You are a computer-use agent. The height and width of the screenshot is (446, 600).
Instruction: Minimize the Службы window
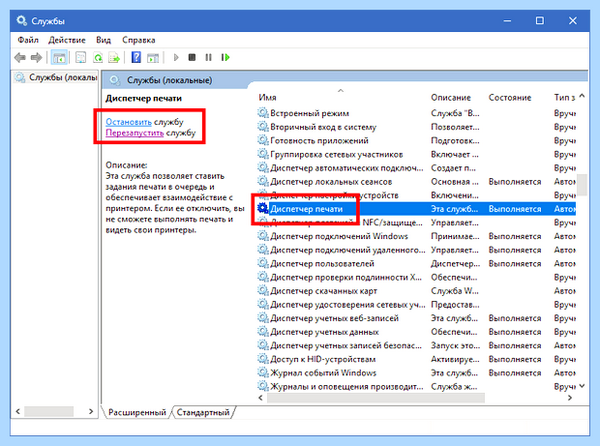click(507, 21)
